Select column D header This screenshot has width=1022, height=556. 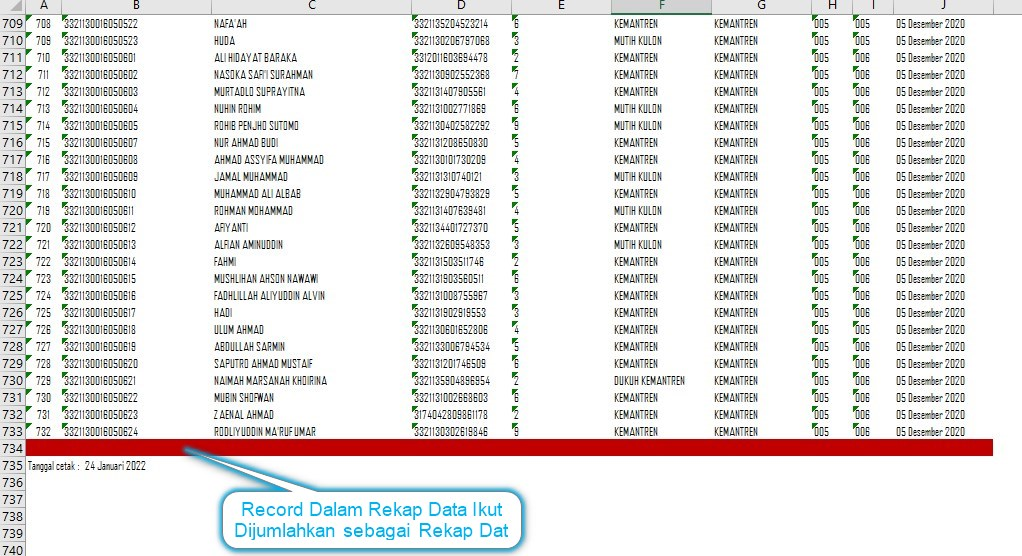(461, 7)
